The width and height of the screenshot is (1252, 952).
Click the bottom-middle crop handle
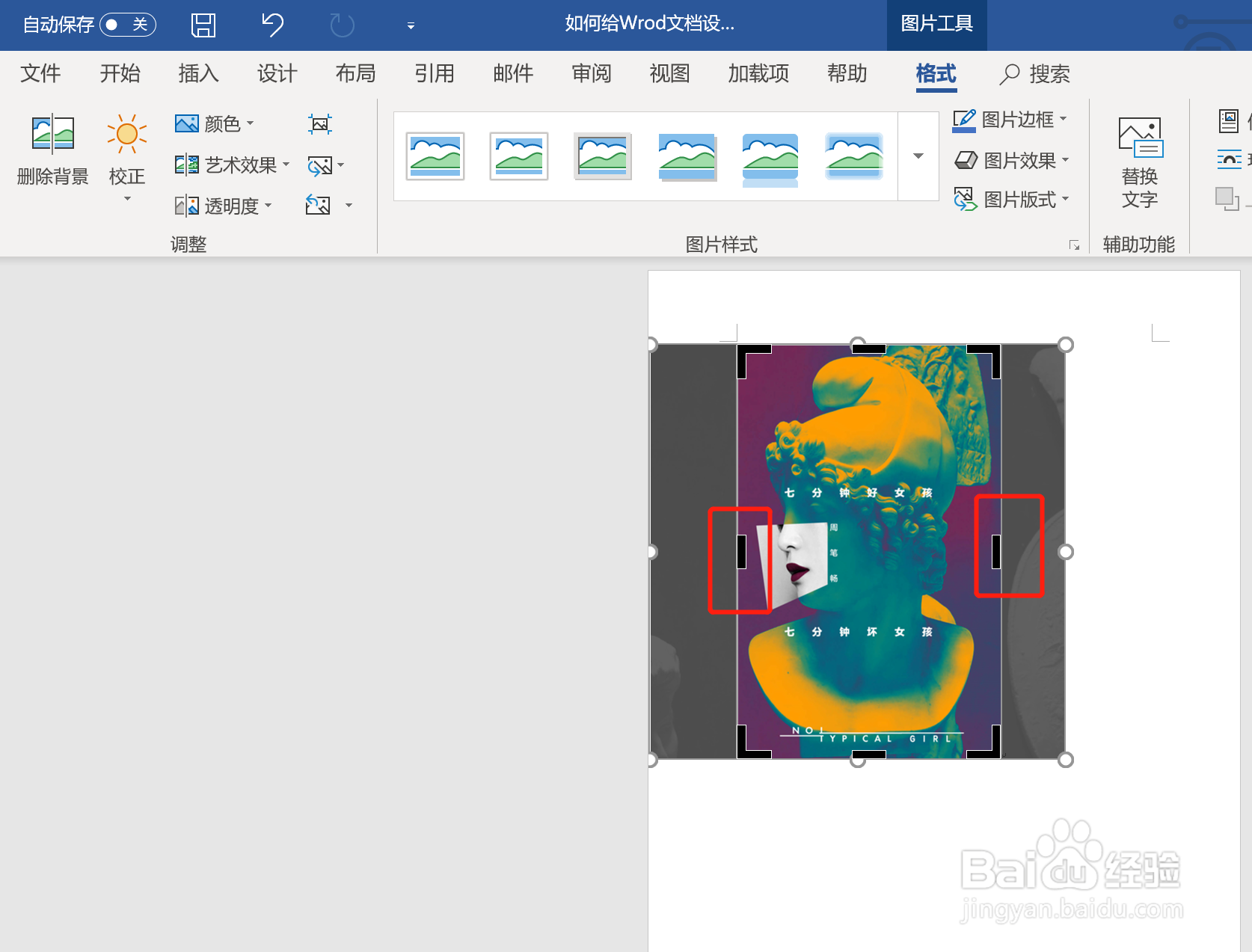(869, 754)
